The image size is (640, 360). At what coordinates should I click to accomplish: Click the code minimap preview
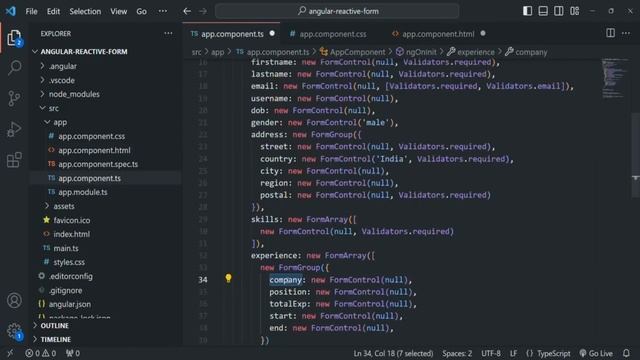[615, 78]
